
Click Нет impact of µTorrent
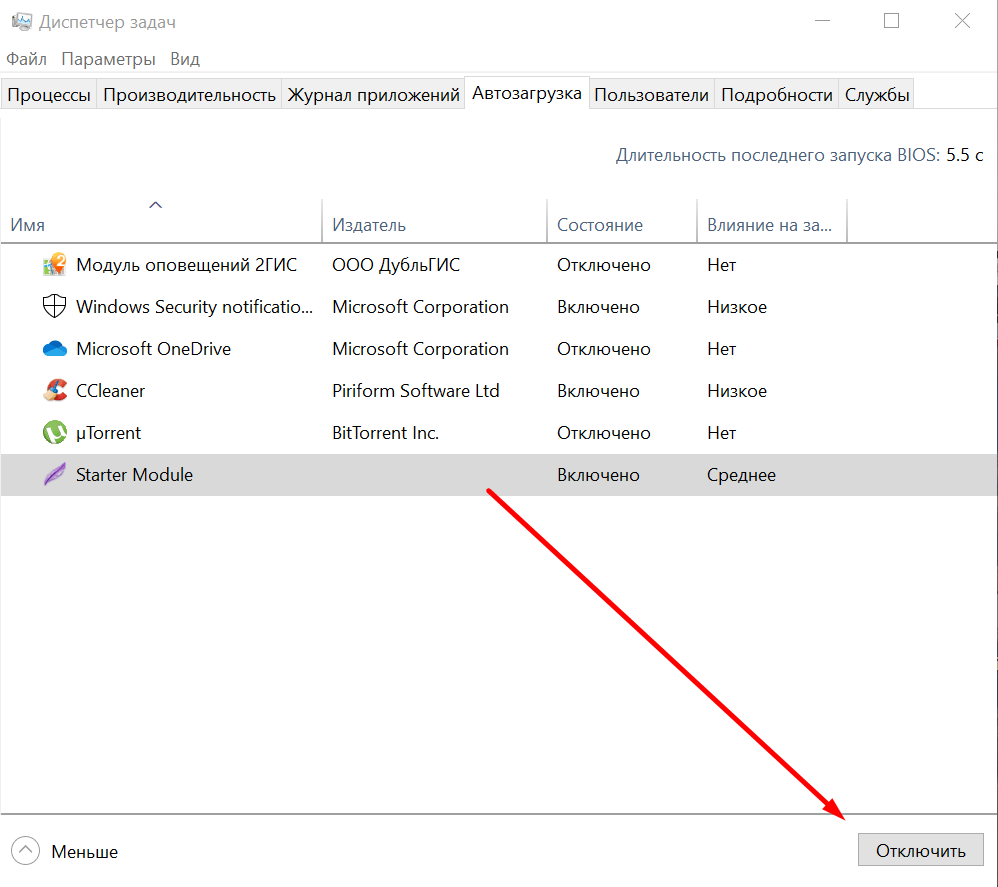722,433
